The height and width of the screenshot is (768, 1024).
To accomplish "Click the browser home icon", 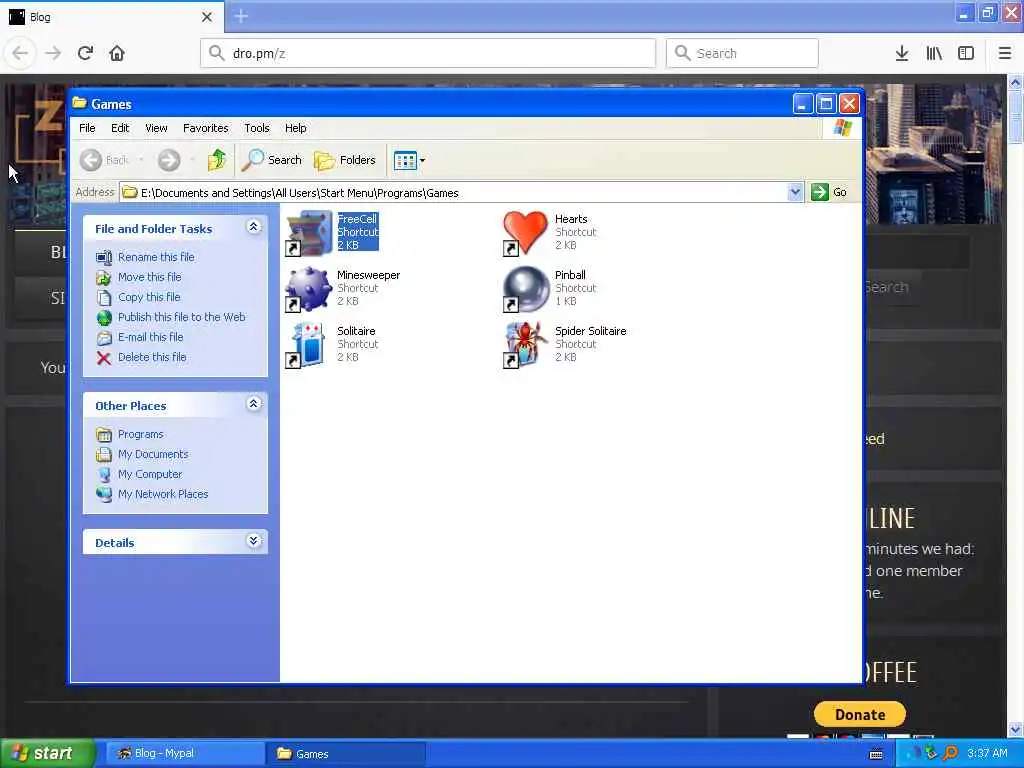I will tap(117, 53).
